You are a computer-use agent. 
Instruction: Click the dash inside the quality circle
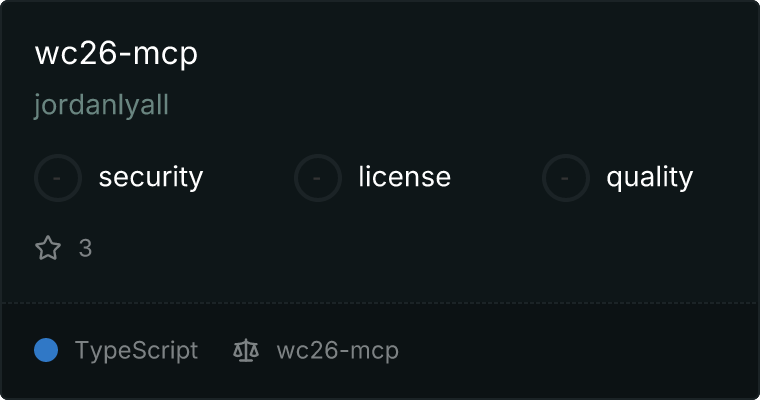pos(565,178)
